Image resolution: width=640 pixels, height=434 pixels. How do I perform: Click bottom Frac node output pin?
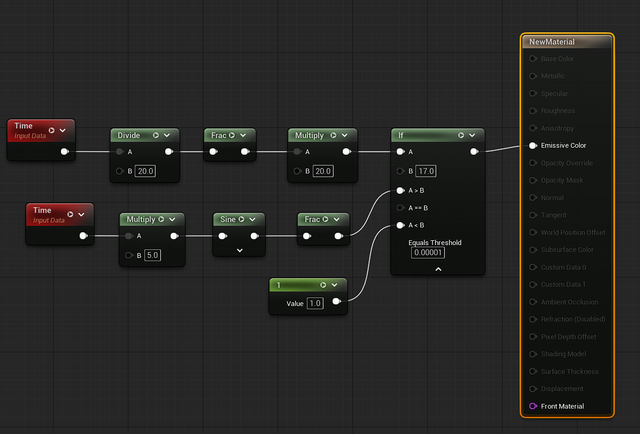(x=338, y=236)
